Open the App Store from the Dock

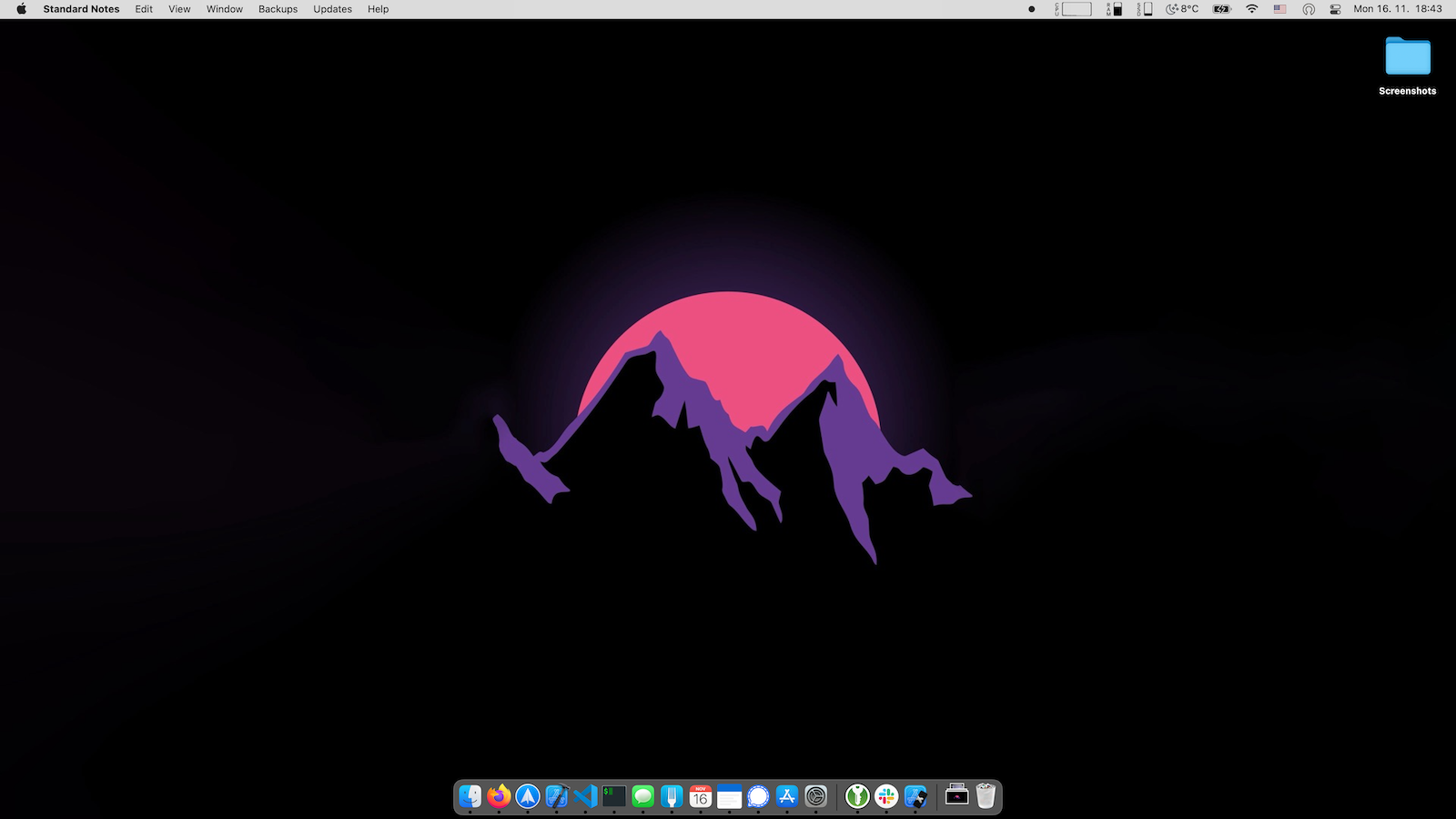pyautogui.click(x=786, y=796)
